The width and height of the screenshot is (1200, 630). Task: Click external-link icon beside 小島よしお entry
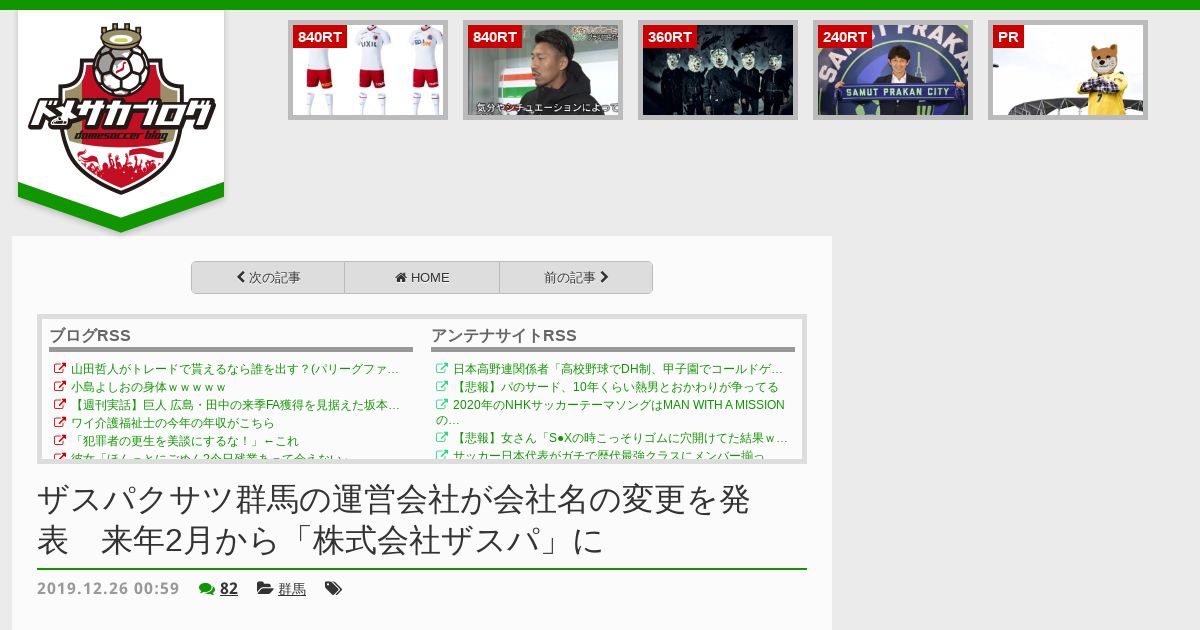tap(60, 387)
